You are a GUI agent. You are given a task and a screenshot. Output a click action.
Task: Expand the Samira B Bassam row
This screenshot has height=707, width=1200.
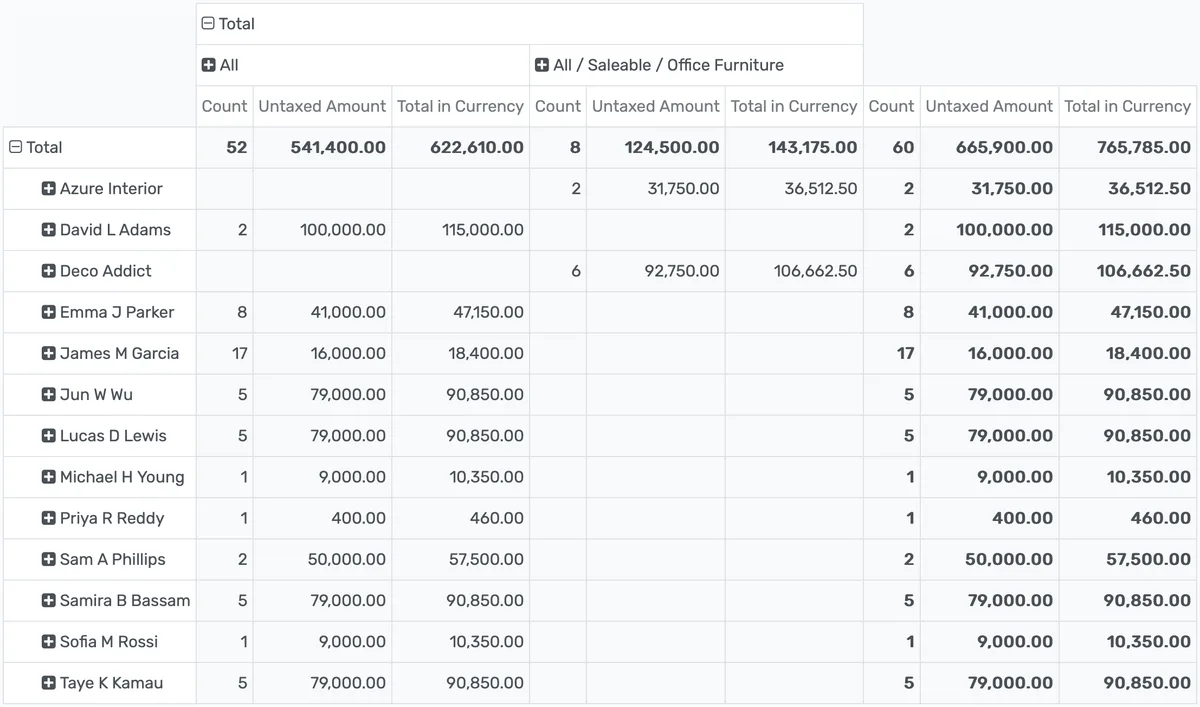coord(47,600)
